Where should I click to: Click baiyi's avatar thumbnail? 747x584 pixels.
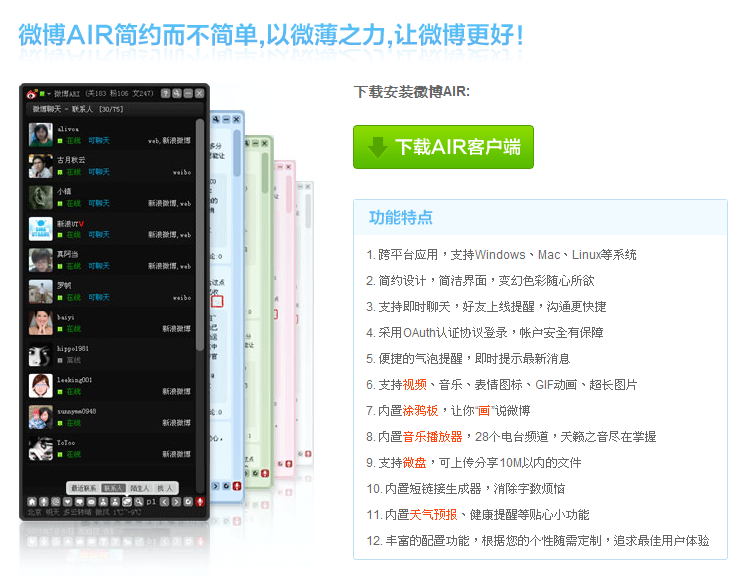tap(40, 323)
